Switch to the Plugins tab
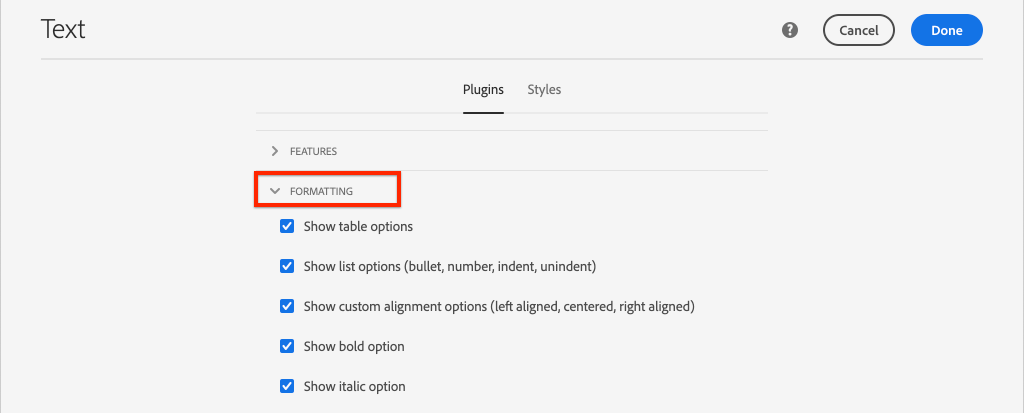This screenshot has width=1024, height=413. click(483, 90)
